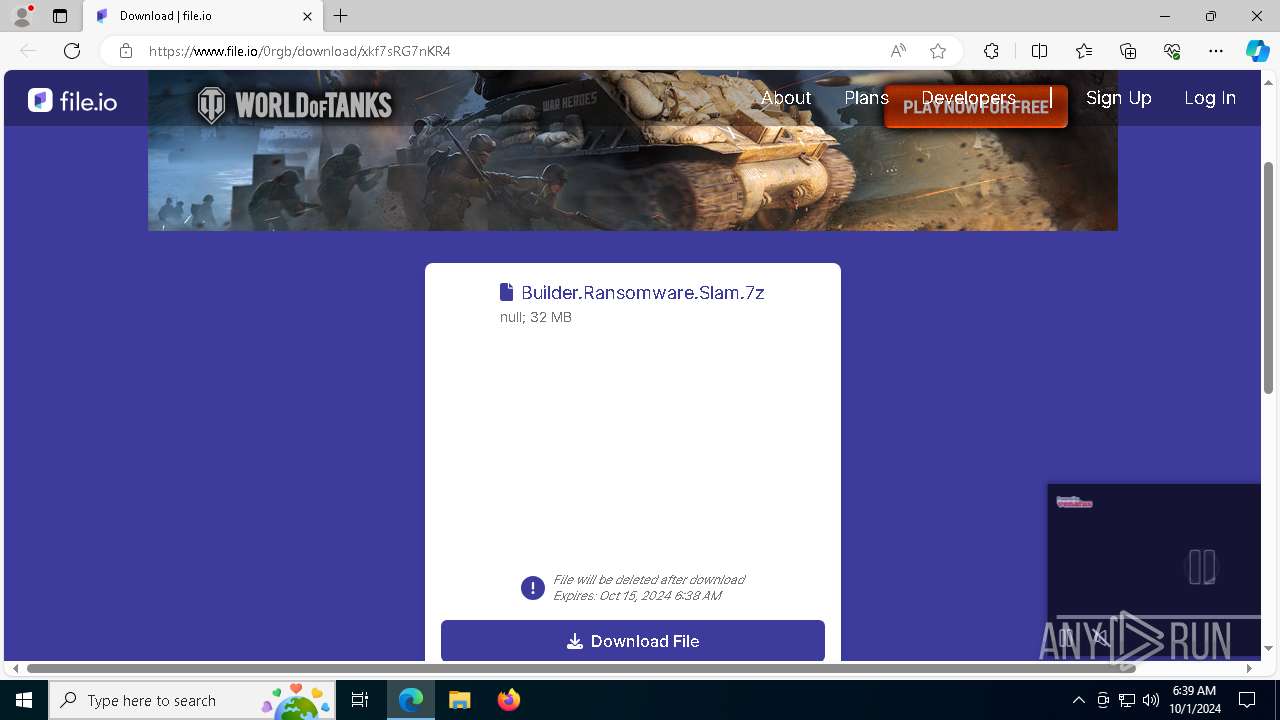
Task: Open the Plans page
Action: pos(866,98)
